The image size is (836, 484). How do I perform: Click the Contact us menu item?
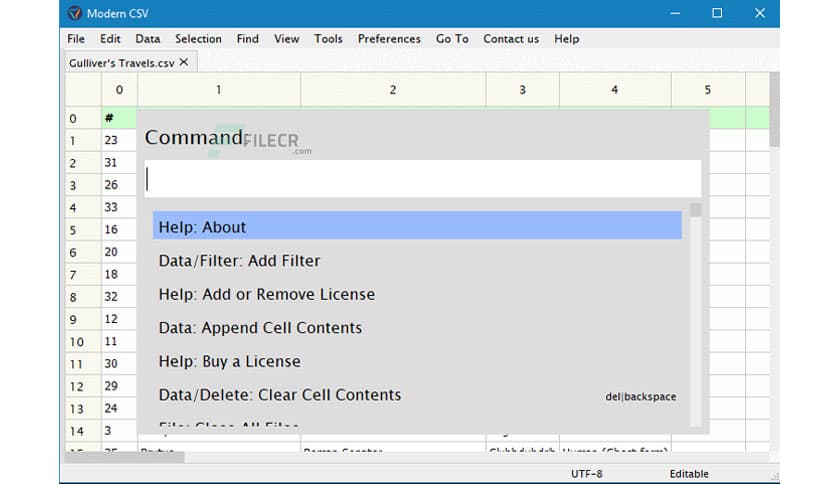510,39
